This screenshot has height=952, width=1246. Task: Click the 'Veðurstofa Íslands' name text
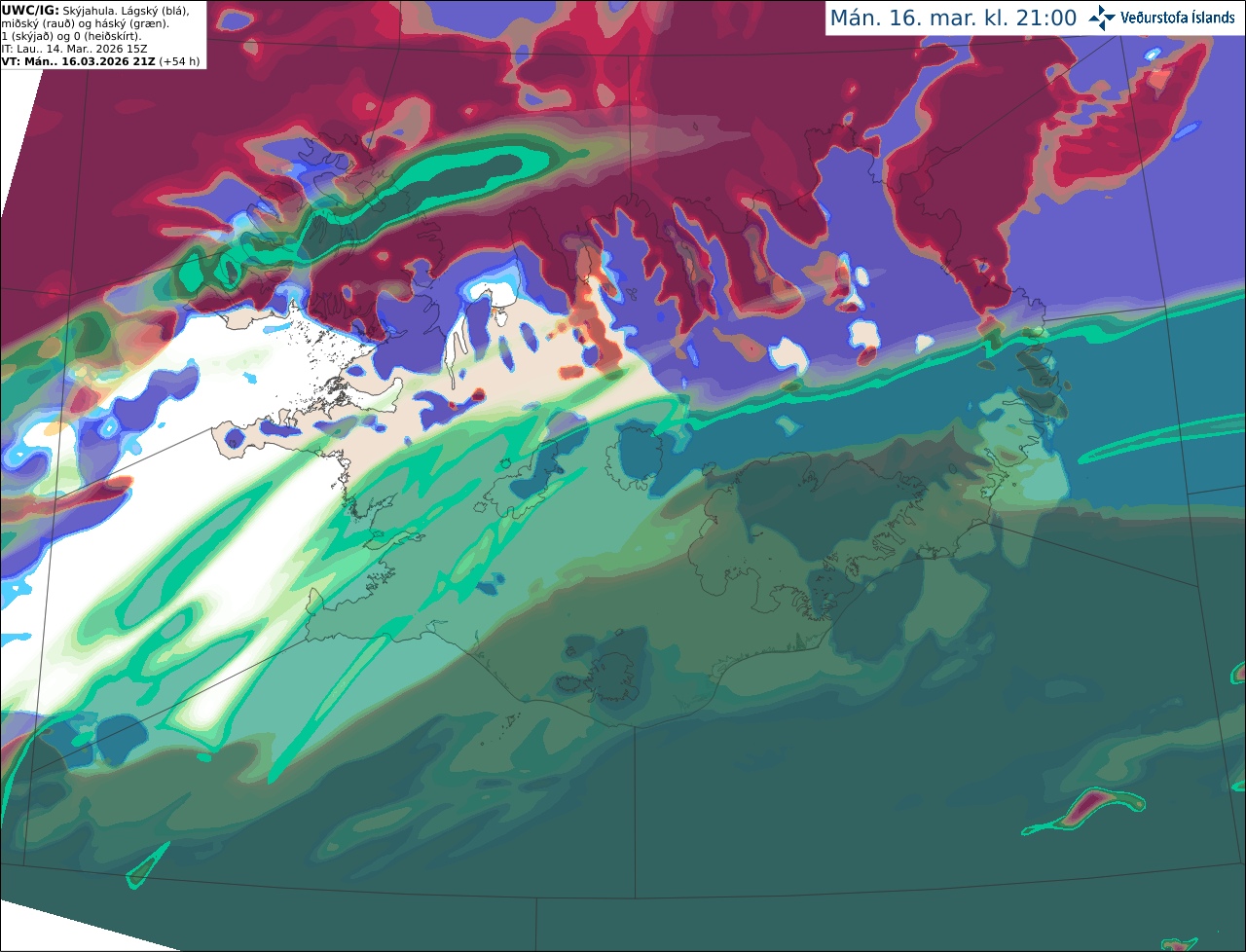[x=1178, y=18]
